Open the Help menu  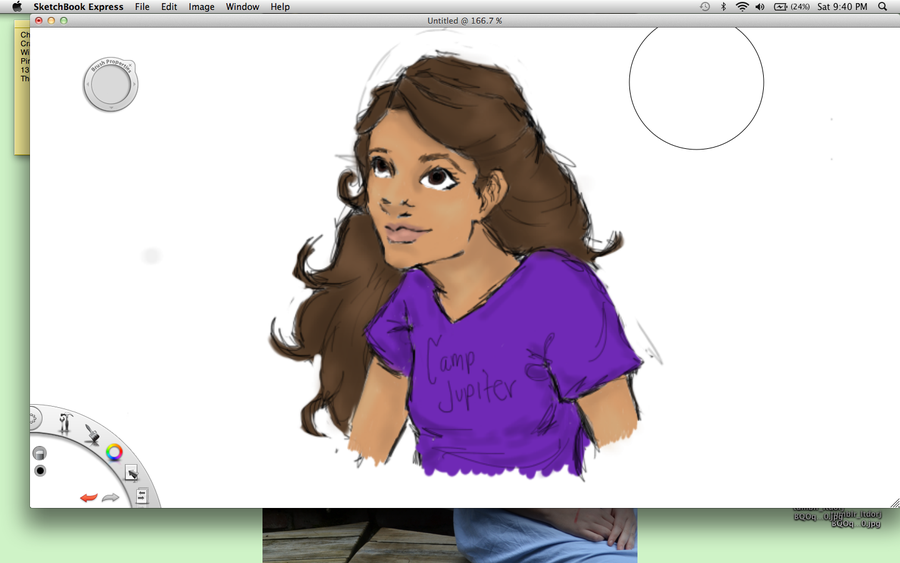pos(280,7)
